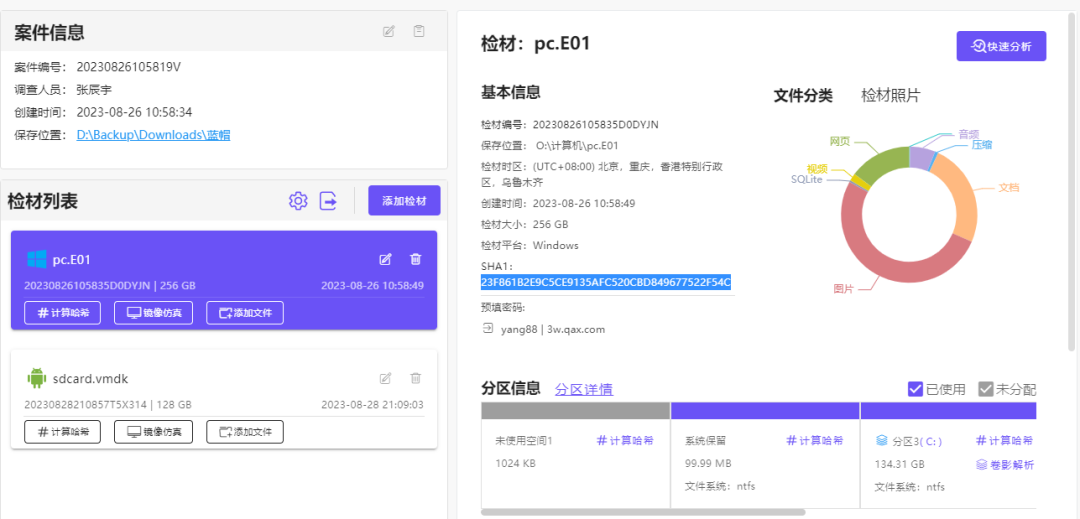Select the sdcard.vmdk evidence card
This screenshot has height=519, width=1080.
pos(224,399)
